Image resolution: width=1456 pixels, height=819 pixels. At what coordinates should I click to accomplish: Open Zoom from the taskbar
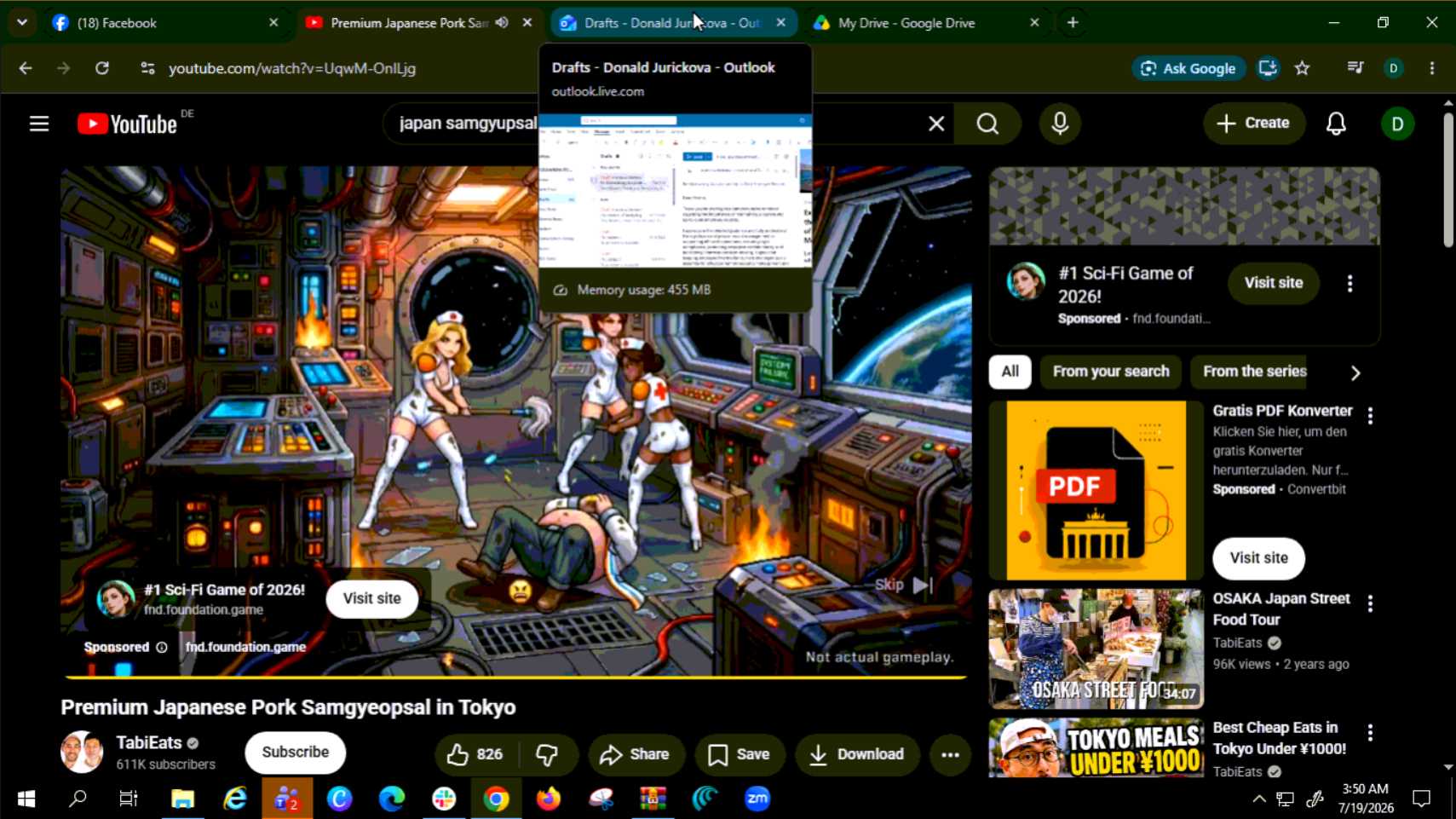point(757,799)
